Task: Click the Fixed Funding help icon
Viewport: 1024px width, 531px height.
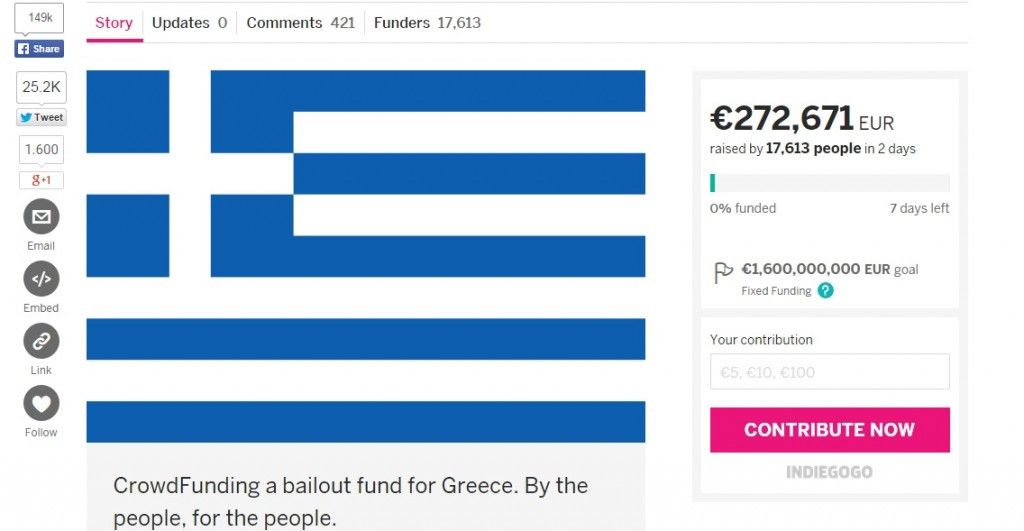Action: click(825, 291)
